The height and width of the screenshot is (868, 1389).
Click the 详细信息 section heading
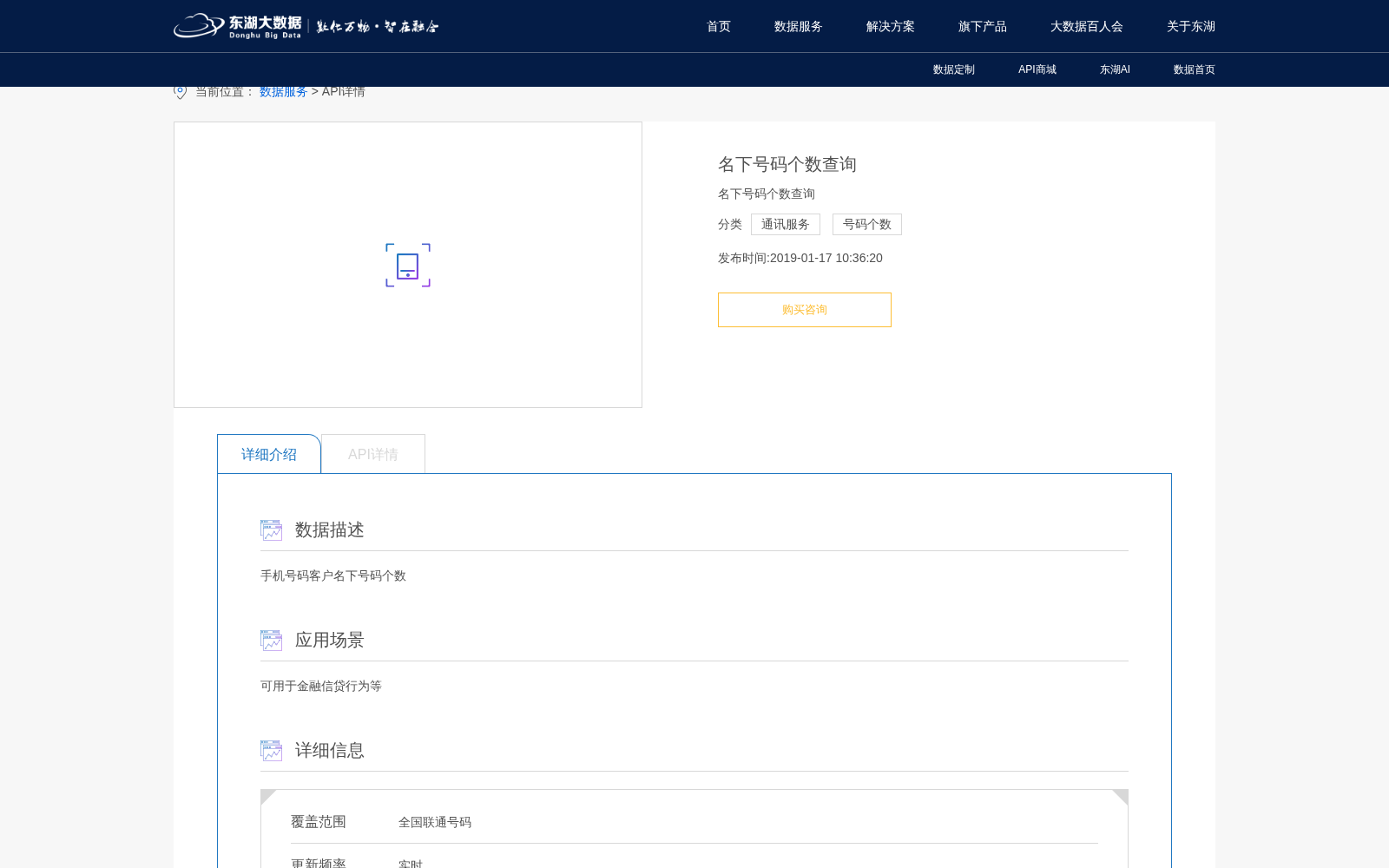330,750
